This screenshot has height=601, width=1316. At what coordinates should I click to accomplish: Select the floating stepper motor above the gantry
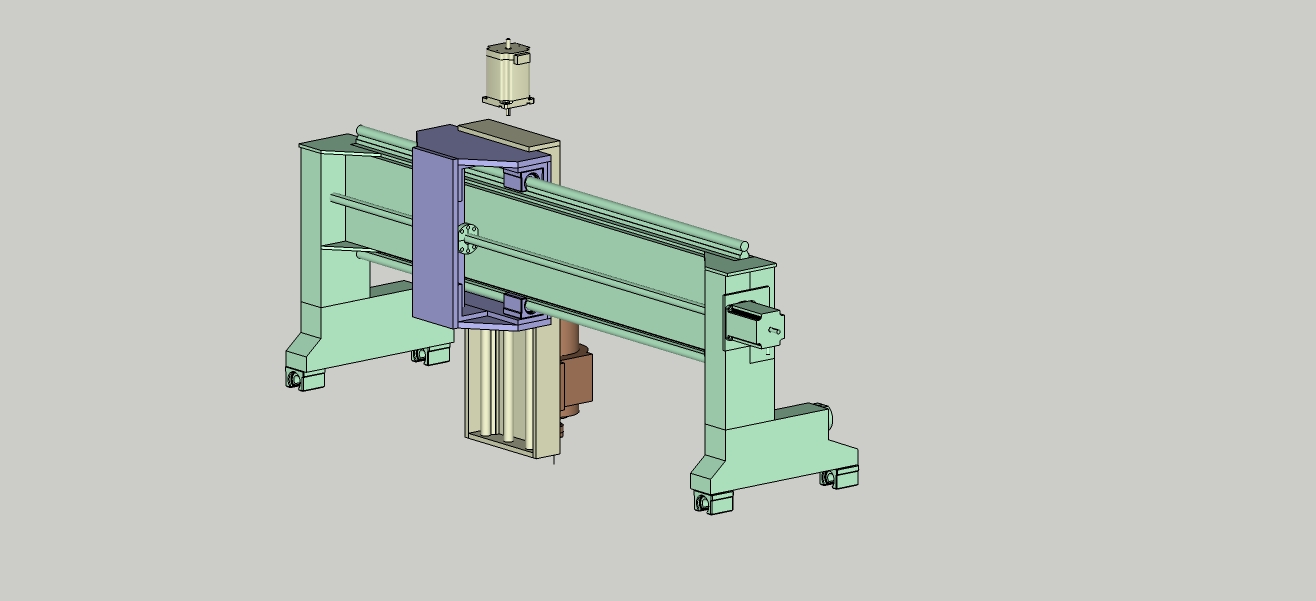(x=507, y=72)
